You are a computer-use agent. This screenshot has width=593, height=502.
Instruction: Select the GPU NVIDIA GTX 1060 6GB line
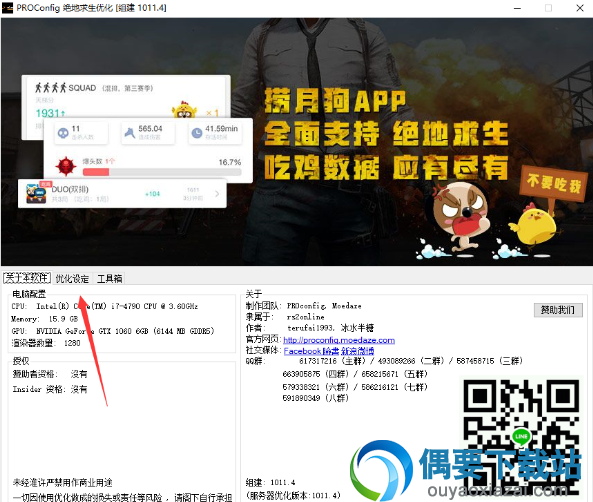[x=113, y=331]
